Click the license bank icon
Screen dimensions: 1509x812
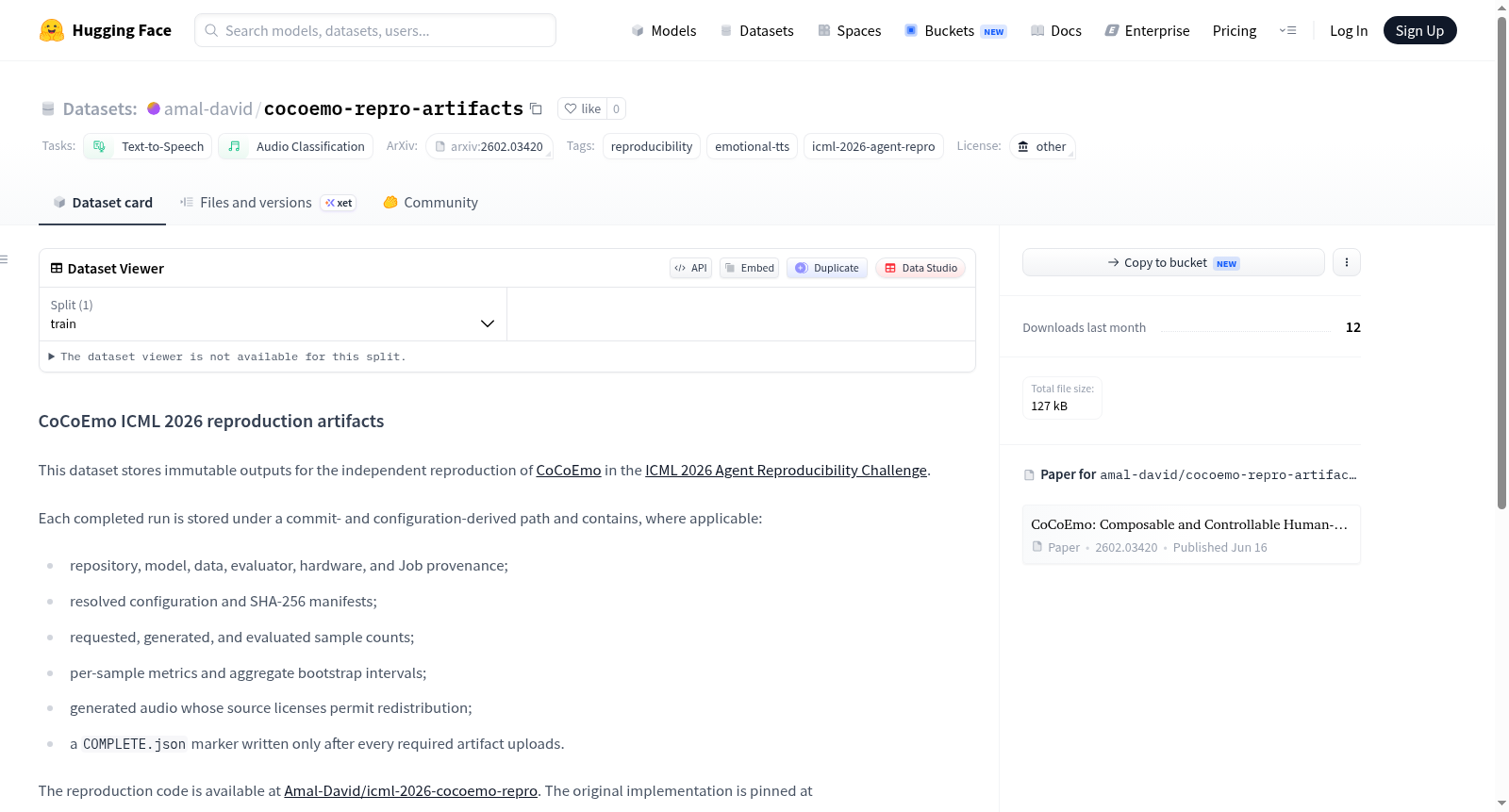tap(1023, 146)
